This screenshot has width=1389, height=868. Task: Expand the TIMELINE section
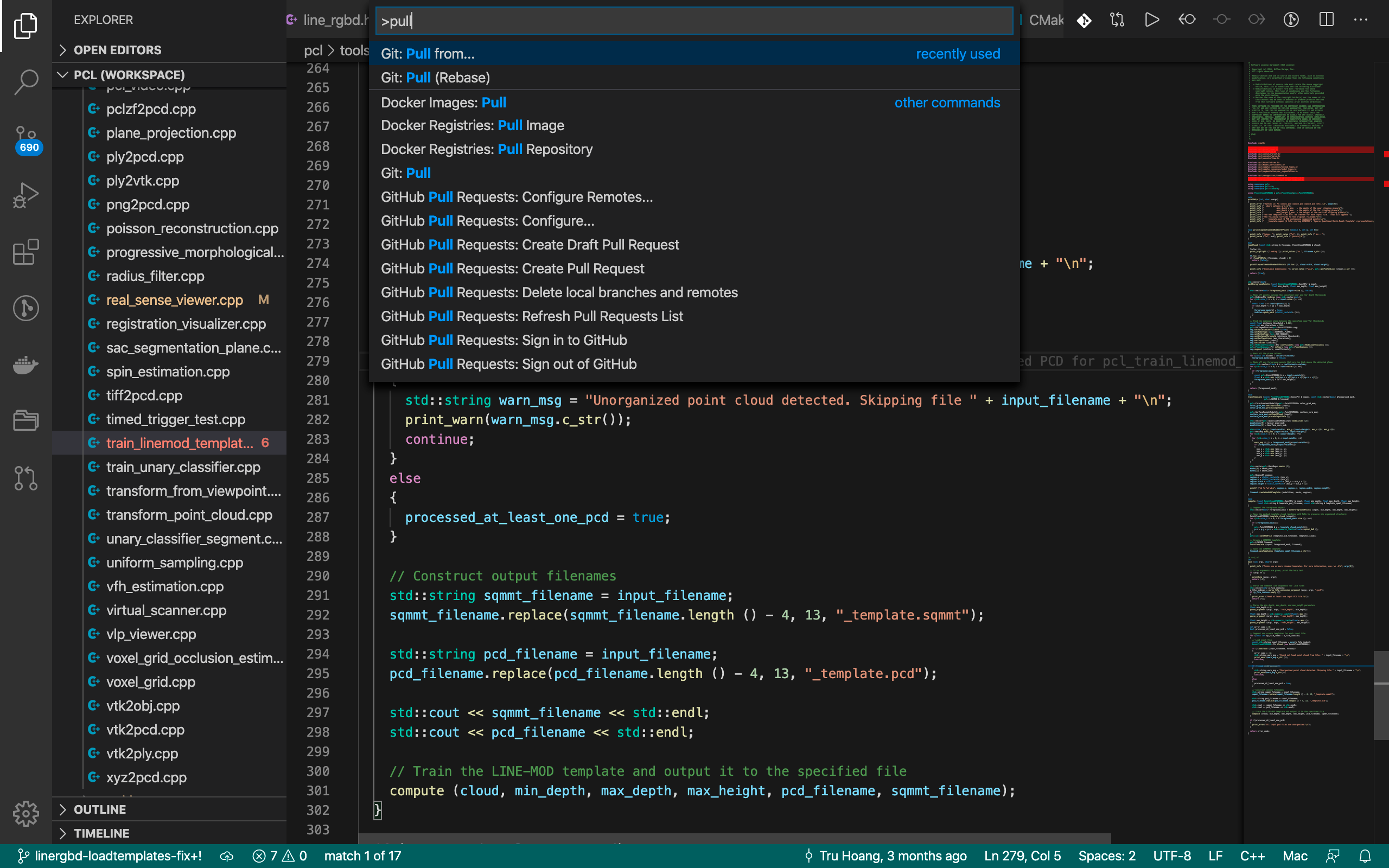(101, 833)
